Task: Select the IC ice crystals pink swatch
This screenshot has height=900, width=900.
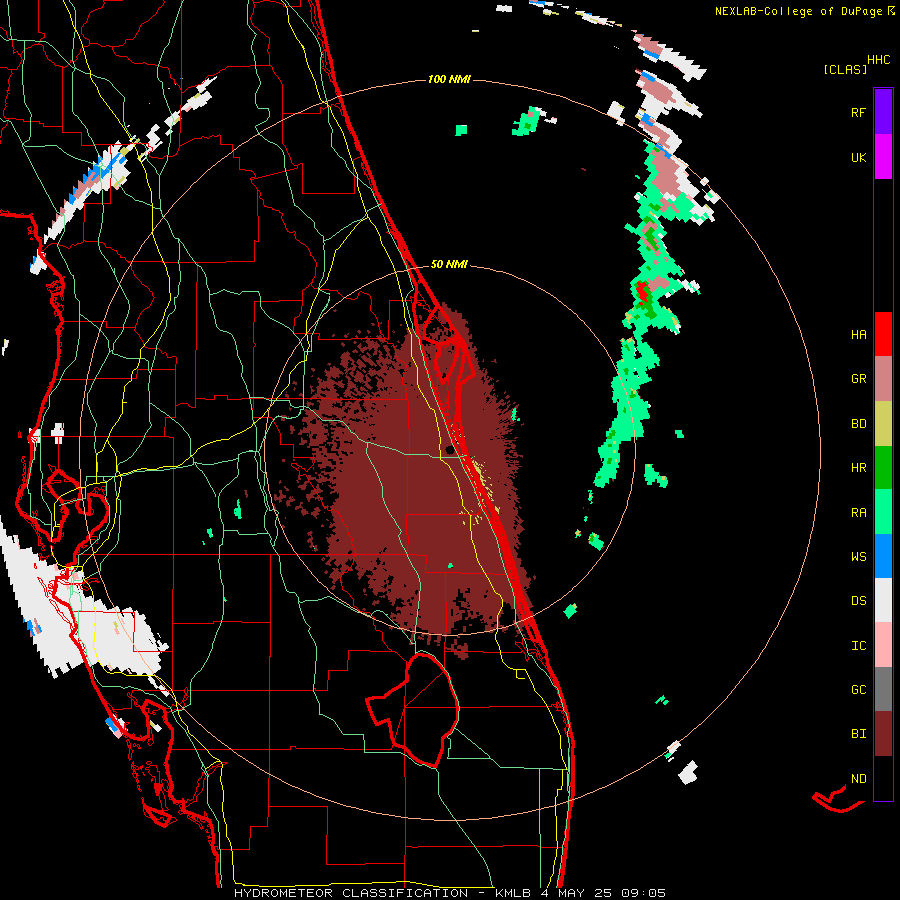Action: tap(883, 645)
